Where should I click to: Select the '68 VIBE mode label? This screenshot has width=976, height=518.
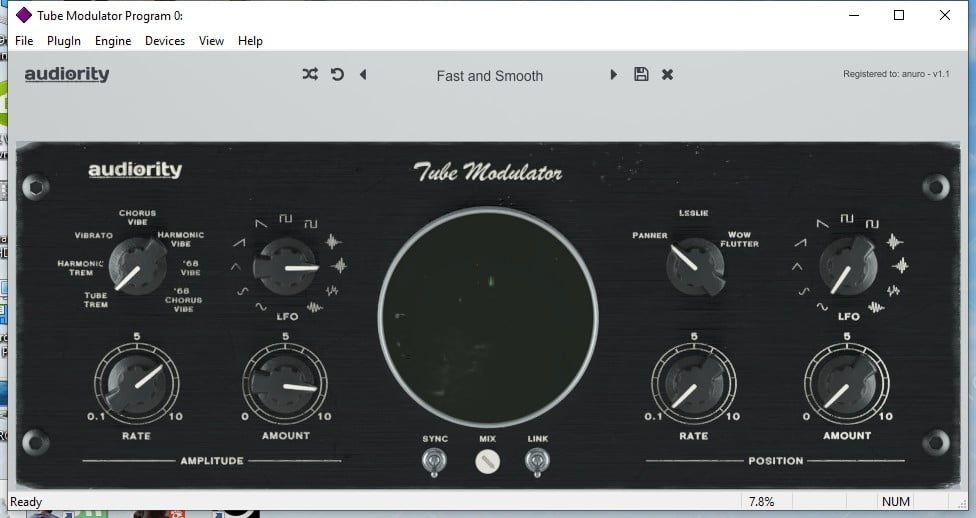[190, 268]
